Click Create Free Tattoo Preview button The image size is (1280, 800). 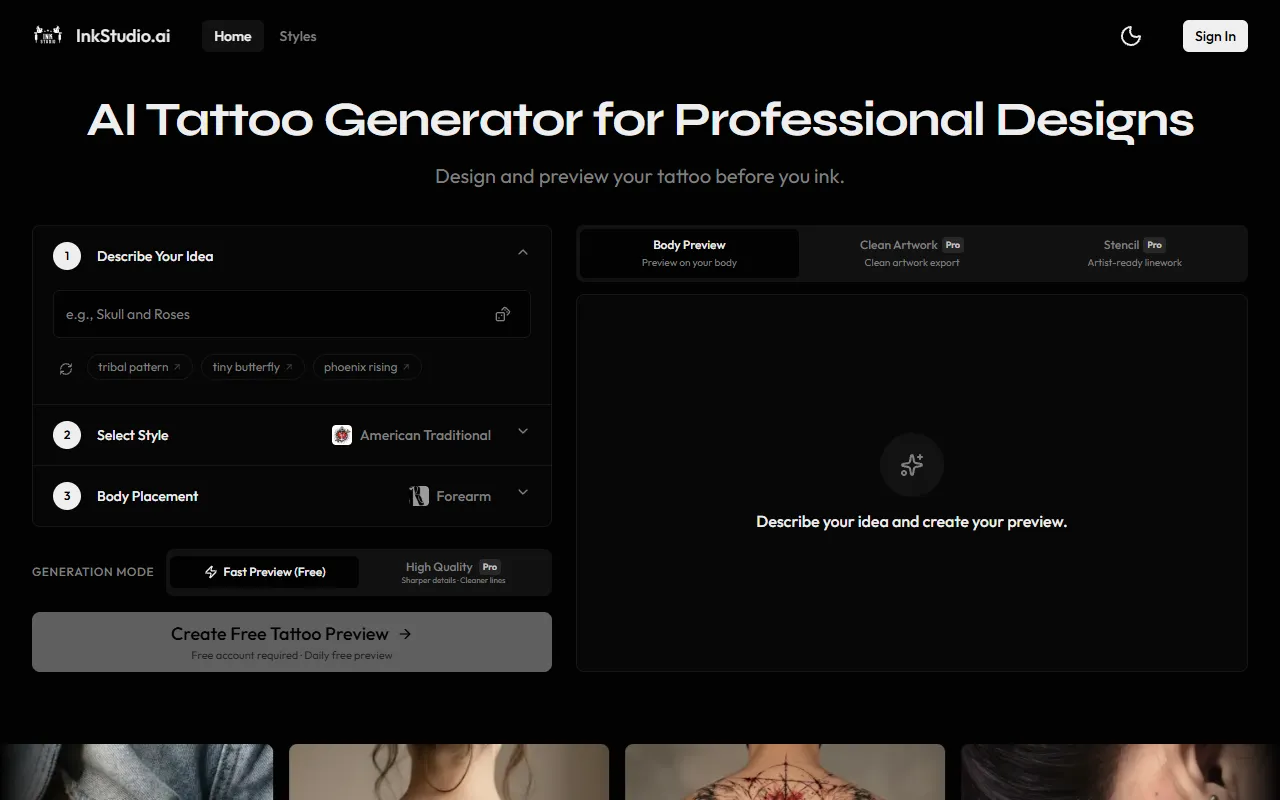click(x=292, y=642)
